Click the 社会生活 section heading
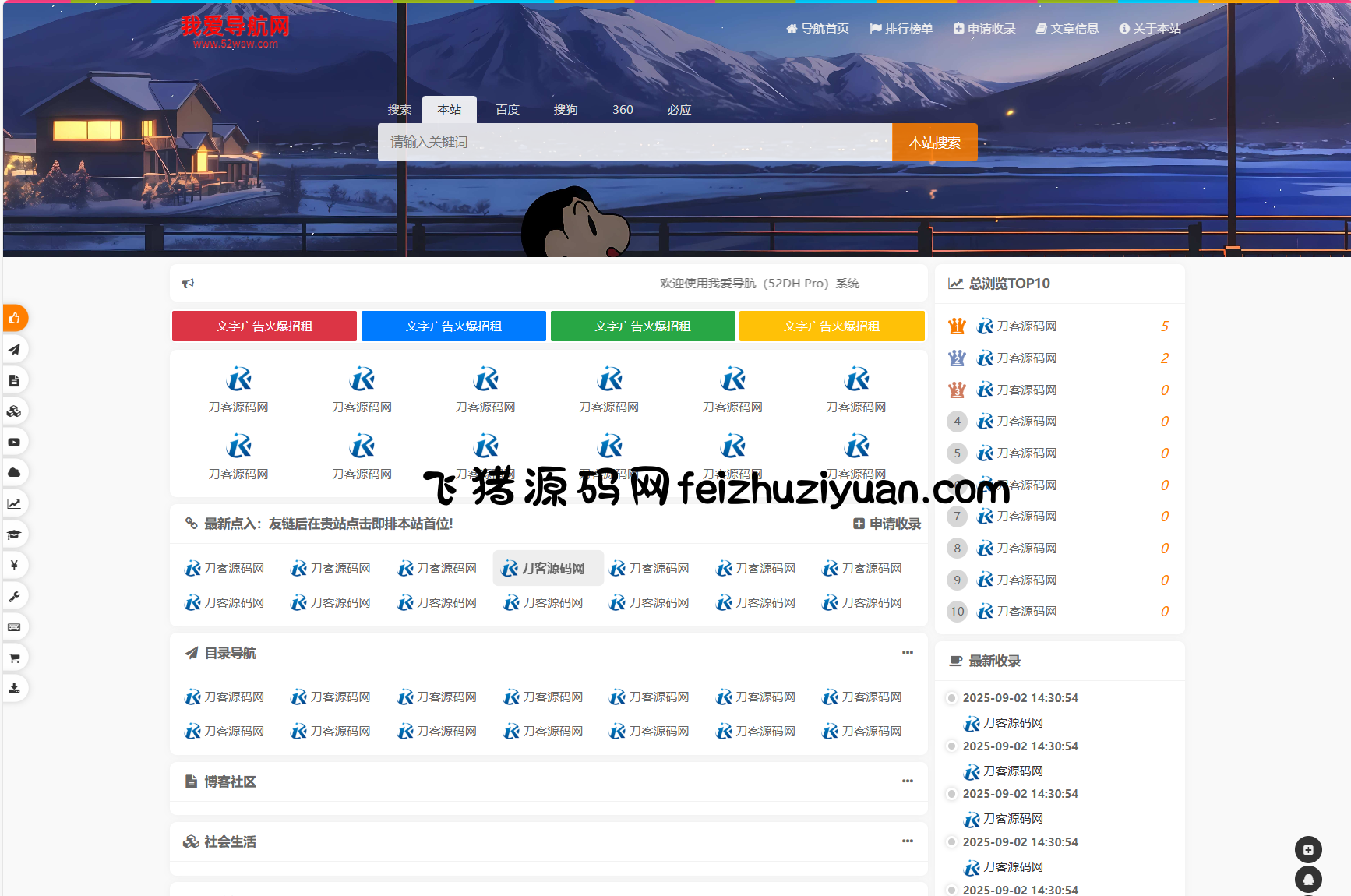Image resolution: width=1351 pixels, height=896 pixels. coord(230,841)
